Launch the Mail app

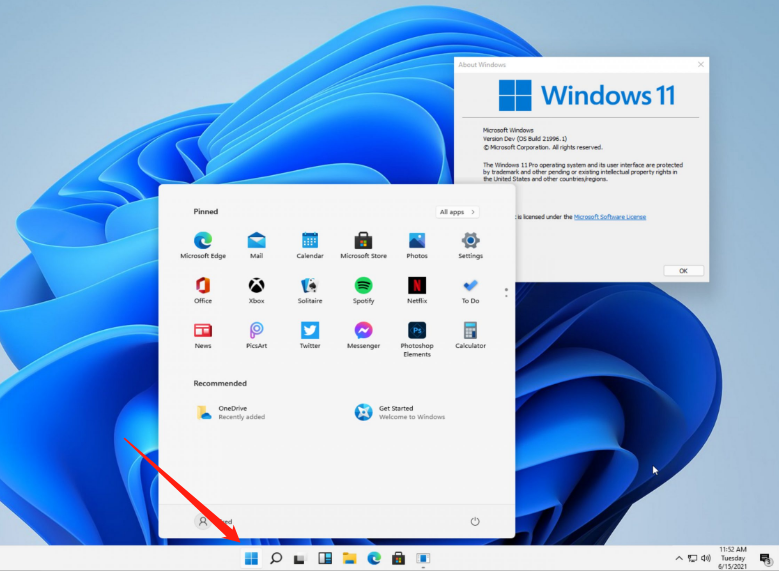(x=256, y=245)
